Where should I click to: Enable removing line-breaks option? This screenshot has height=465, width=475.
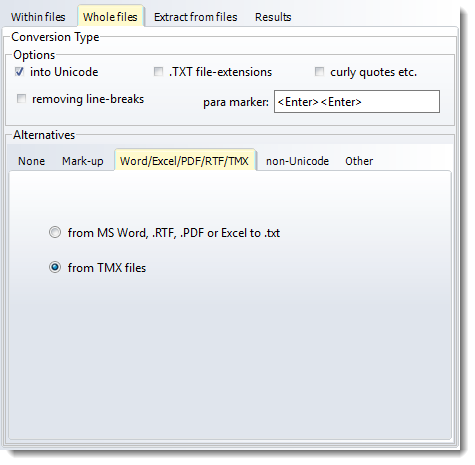coord(21,99)
